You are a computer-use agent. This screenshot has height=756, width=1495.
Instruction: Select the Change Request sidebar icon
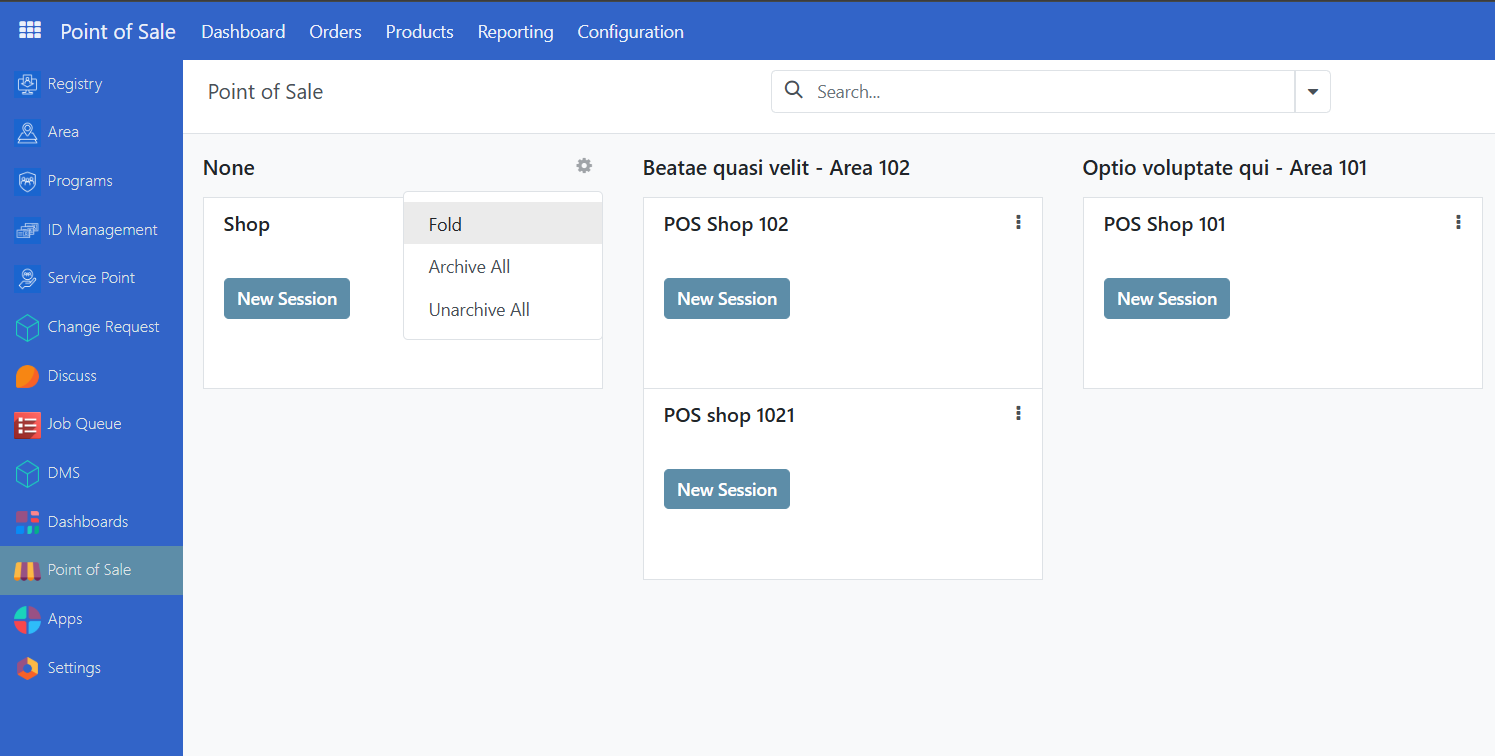pyautogui.click(x=27, y=327)
